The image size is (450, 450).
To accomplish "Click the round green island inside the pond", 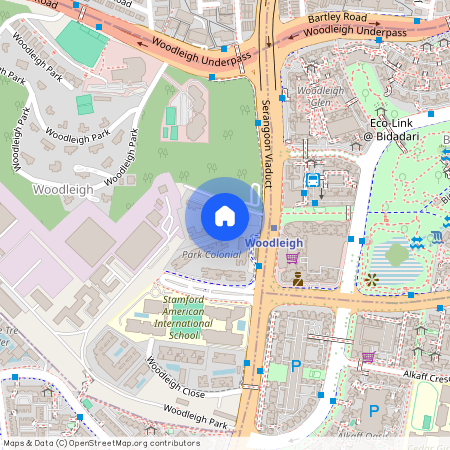I will (x=397, y=255).
